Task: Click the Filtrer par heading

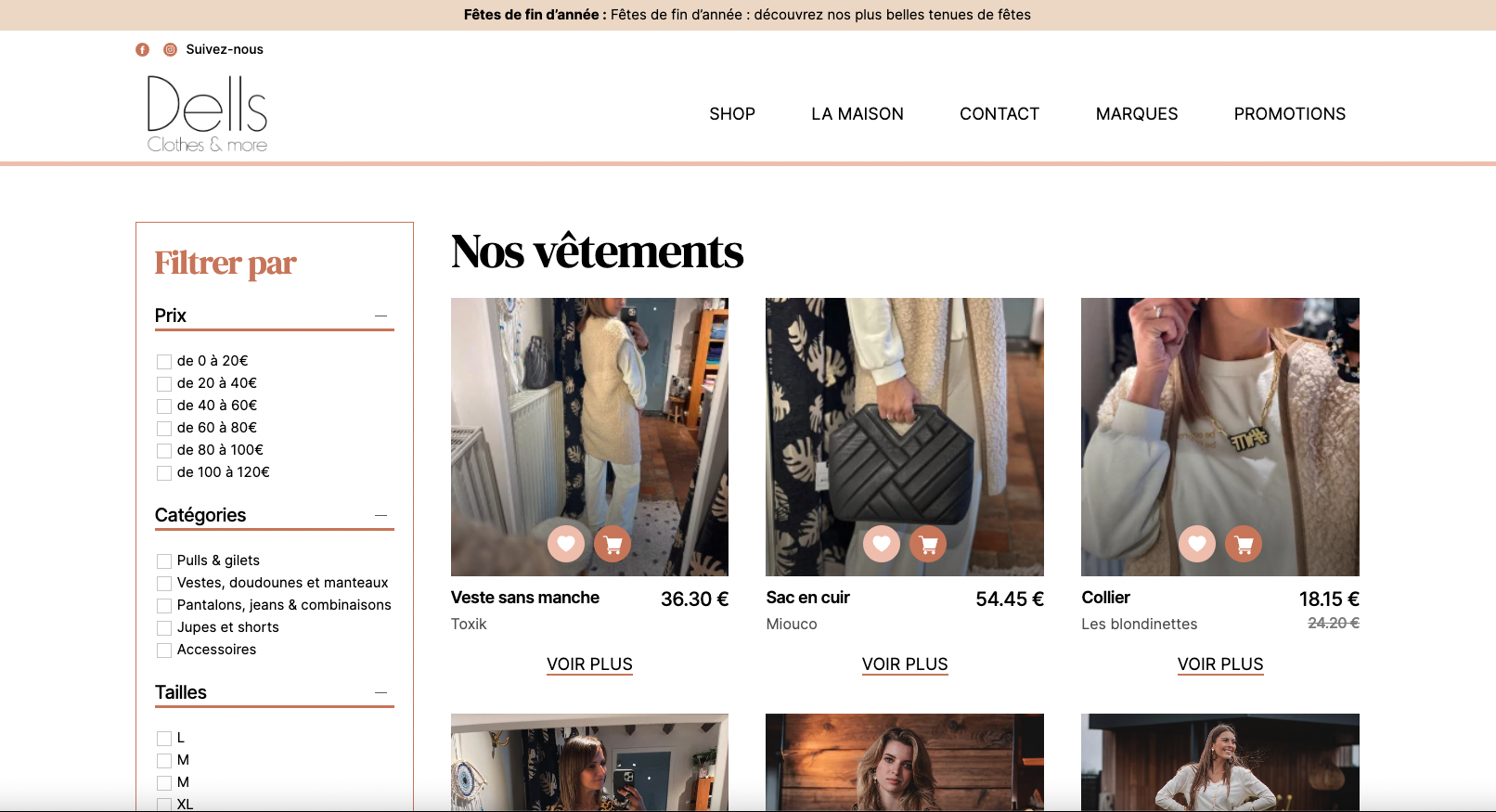Action: (x=226, y=264)
